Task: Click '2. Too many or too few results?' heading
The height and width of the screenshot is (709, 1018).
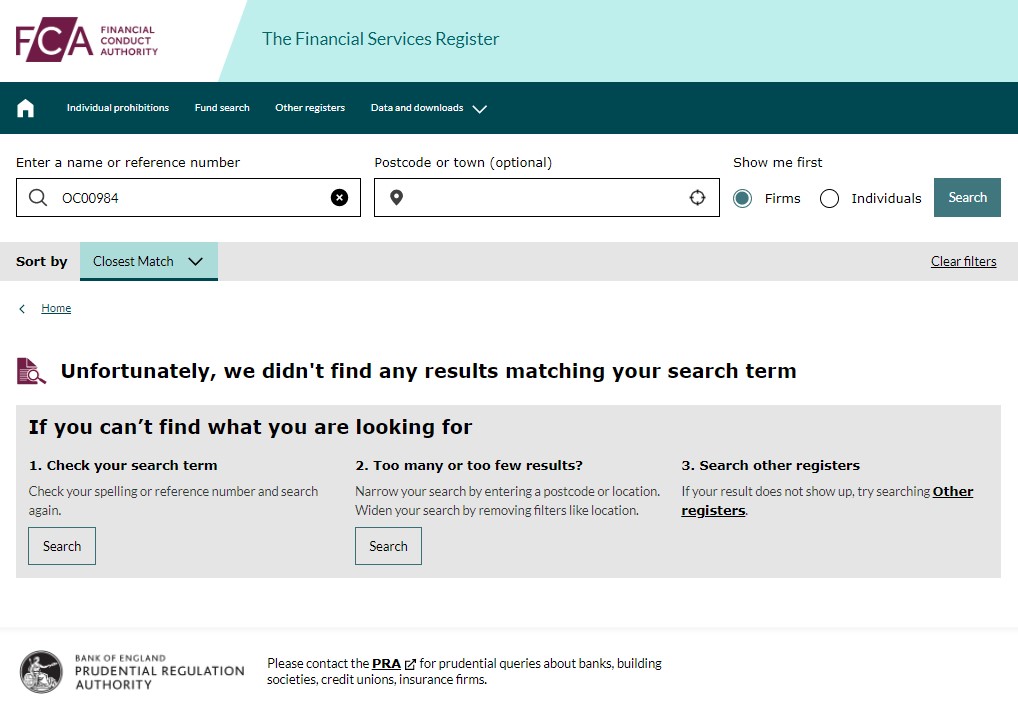Action: point(469,466)
